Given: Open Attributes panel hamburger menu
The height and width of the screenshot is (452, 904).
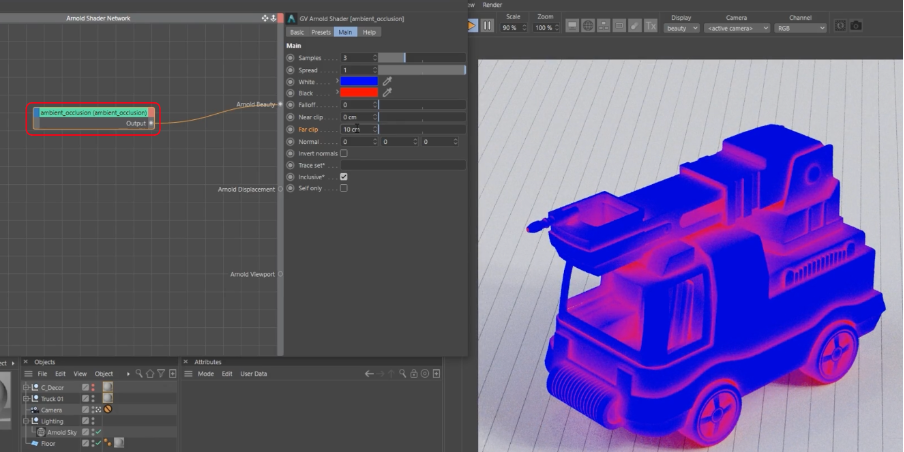Looking at the screenshot, I should pyautogui.click(x=188, y=374).
